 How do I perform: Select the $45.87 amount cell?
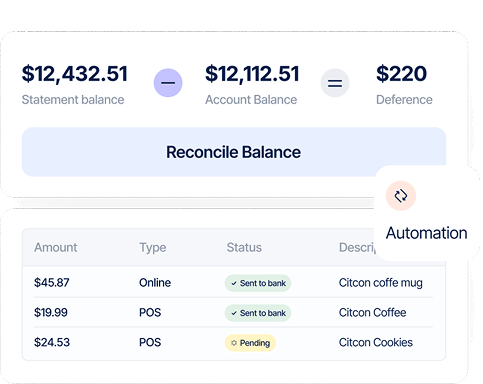52,283
